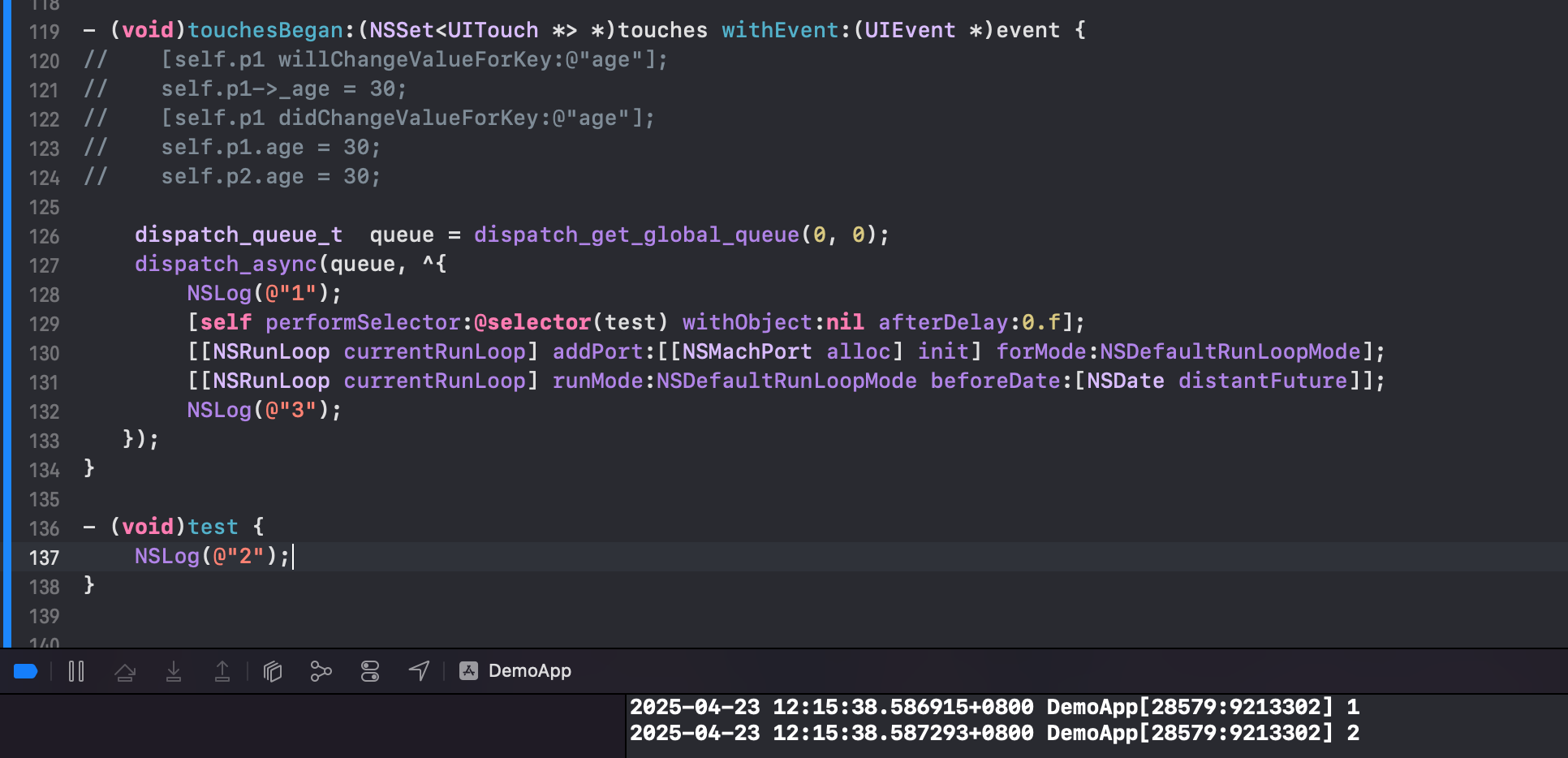The height and width of the screenshot is (758, 1568).
Task: Click the Step Over debug icon
Action: coord(125,671)
